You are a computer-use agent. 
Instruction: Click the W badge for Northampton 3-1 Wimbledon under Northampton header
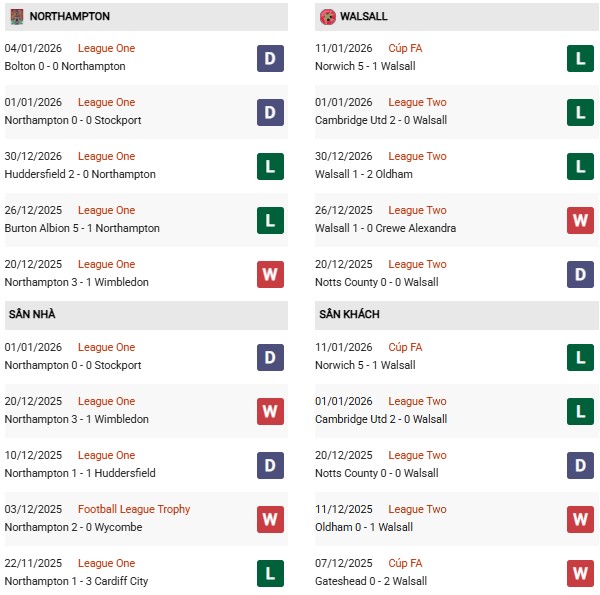270,274
